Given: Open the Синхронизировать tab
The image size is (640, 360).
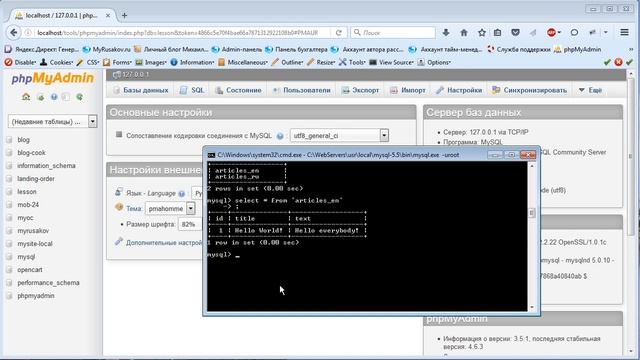Looking at the screenshot, I should click(x=529, y=90).
